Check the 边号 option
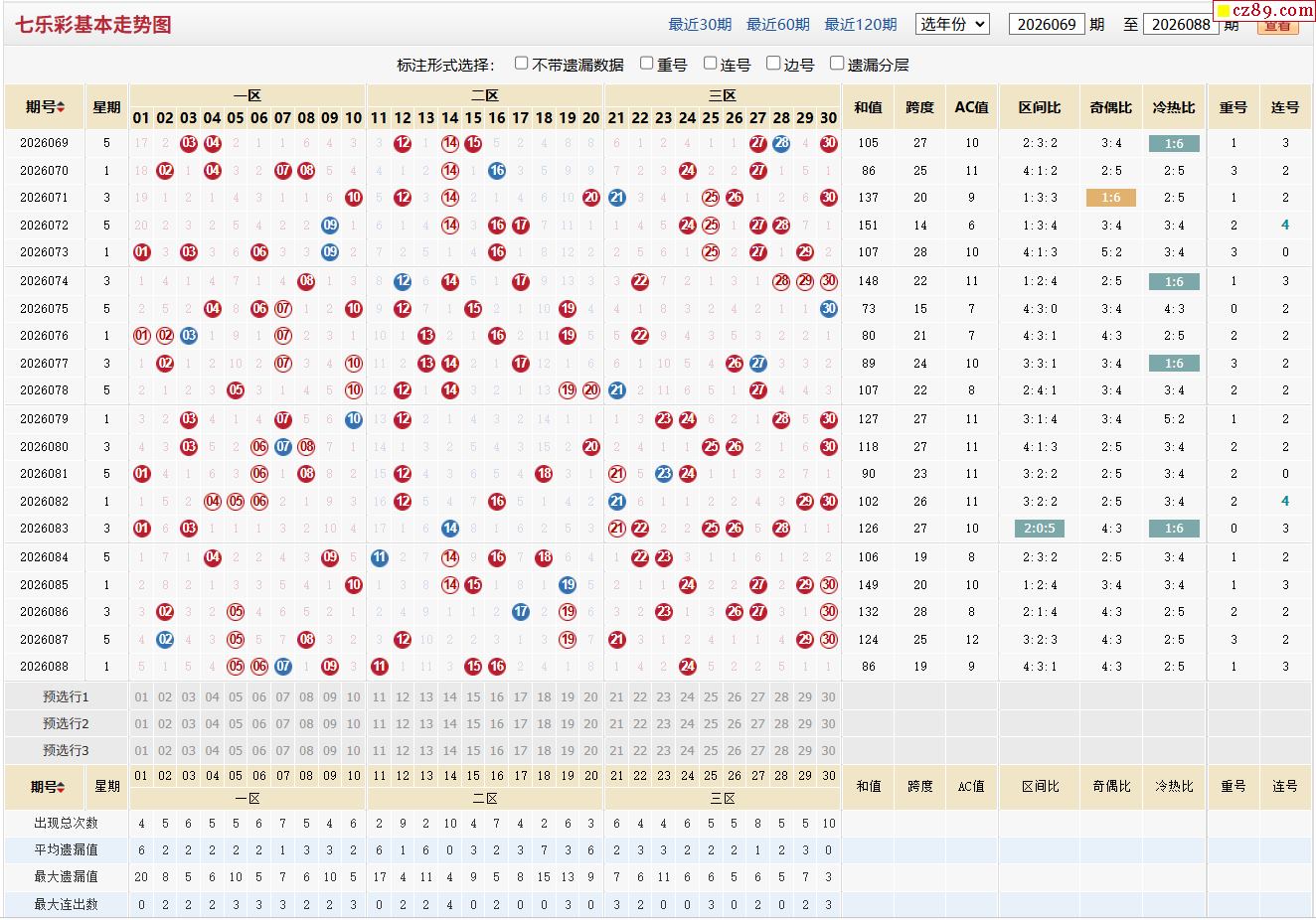The image size is (1316, 920). (773, 64)
